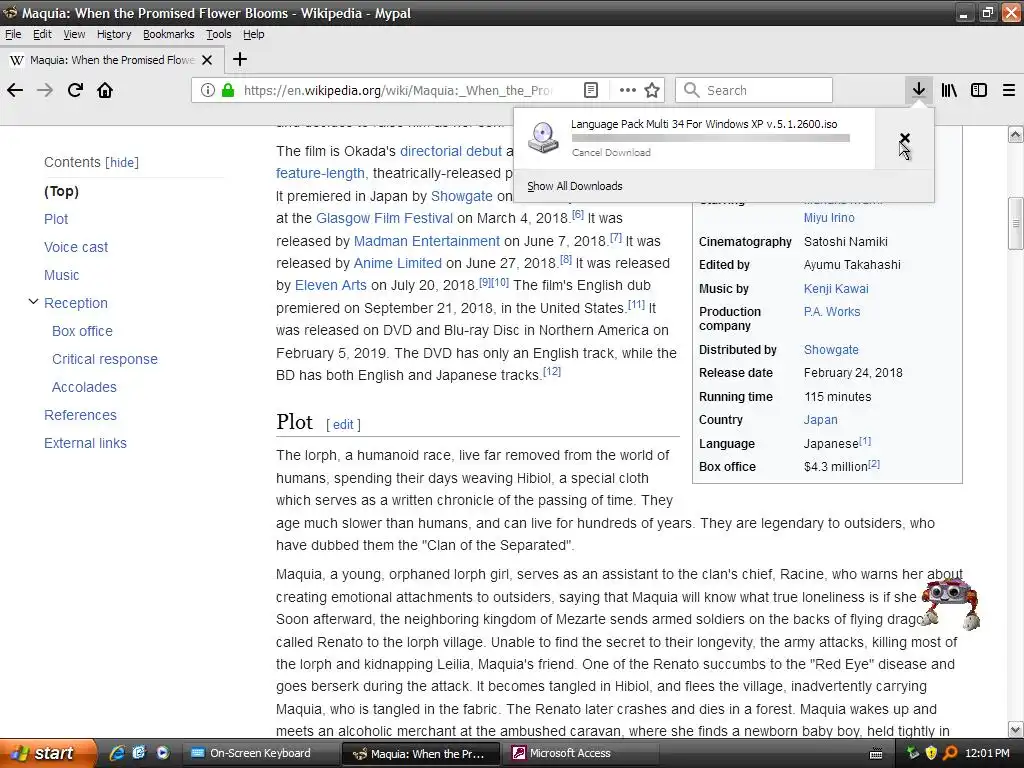Launch Internet Explorer from quick launch
The width and height of the screenshot is (1024, 768).
(117, 753)
